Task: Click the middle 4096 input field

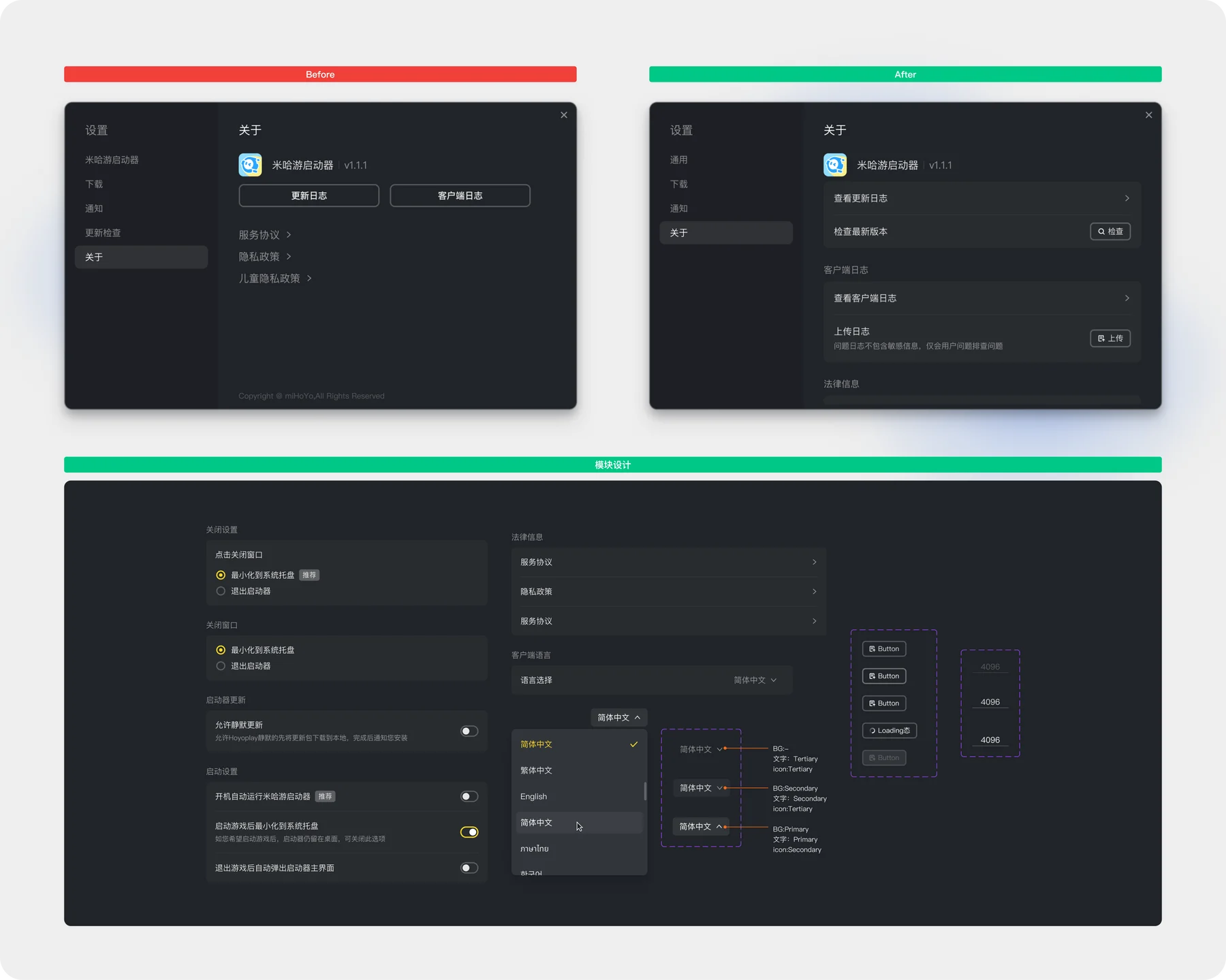Action: (990, 702)
